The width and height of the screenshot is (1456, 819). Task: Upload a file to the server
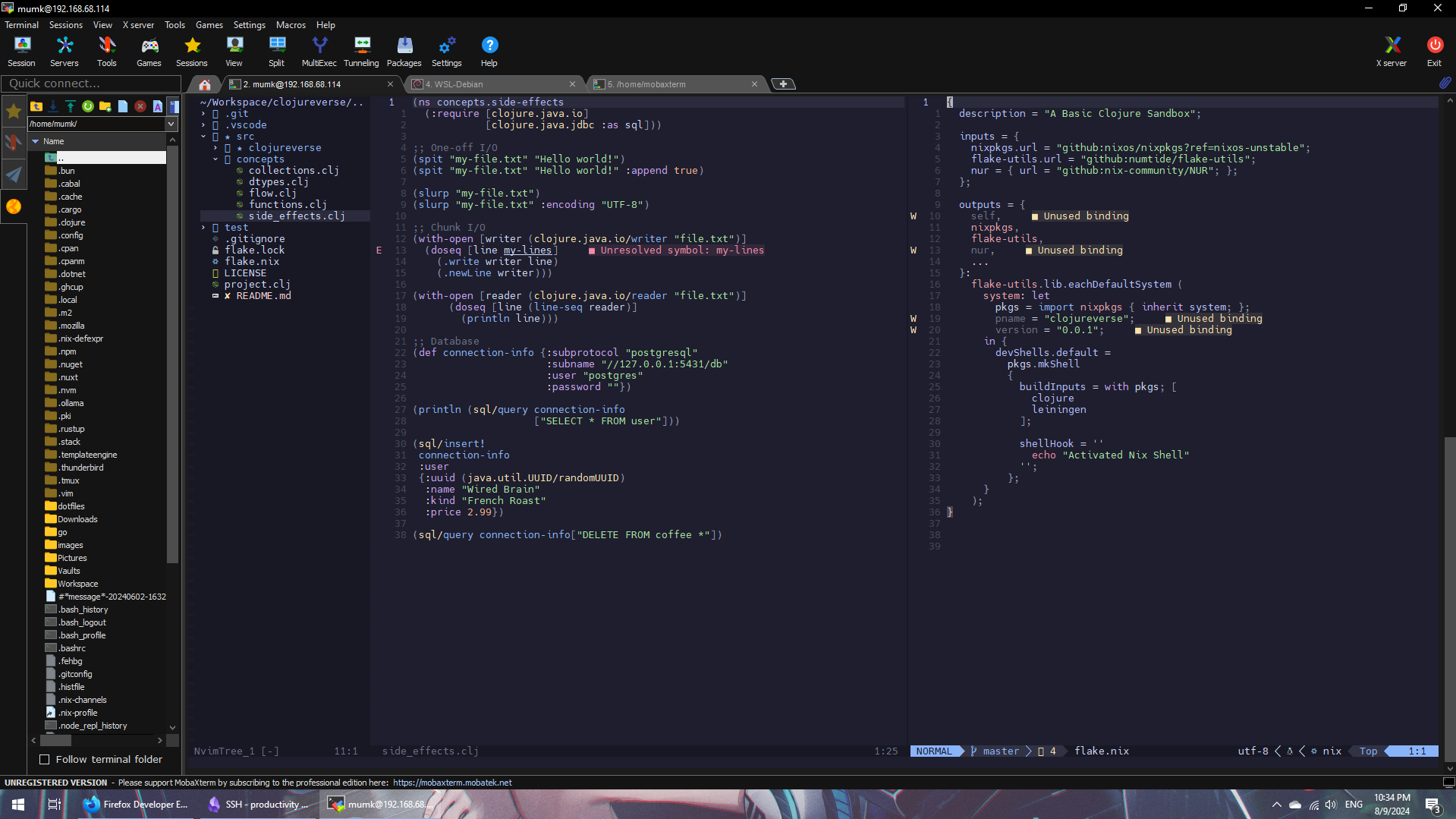[70, 106]
